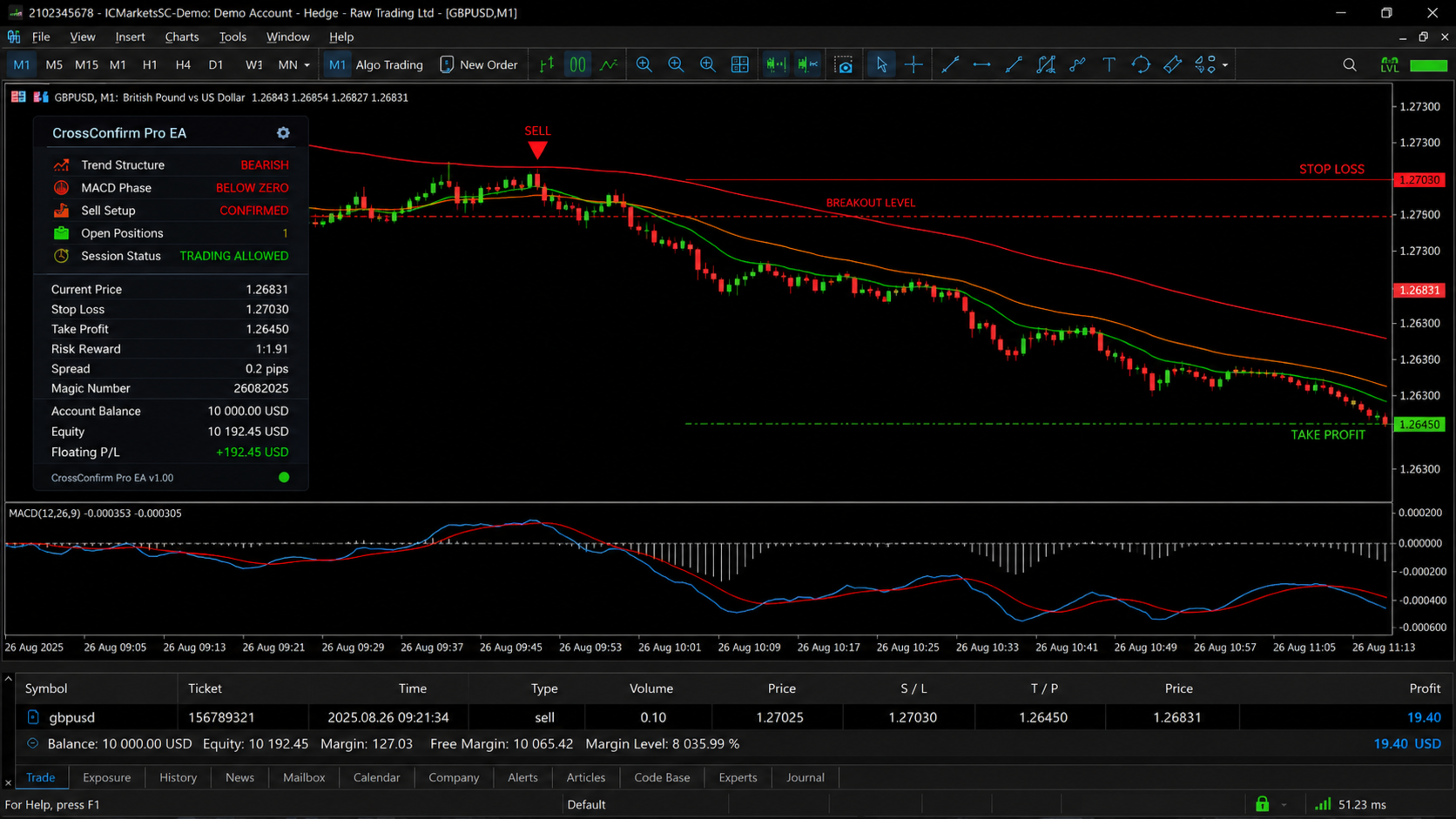1456x819 pixels.
Task: Click the Open Positions briefcase icon
Action: (x=61, y=232)
